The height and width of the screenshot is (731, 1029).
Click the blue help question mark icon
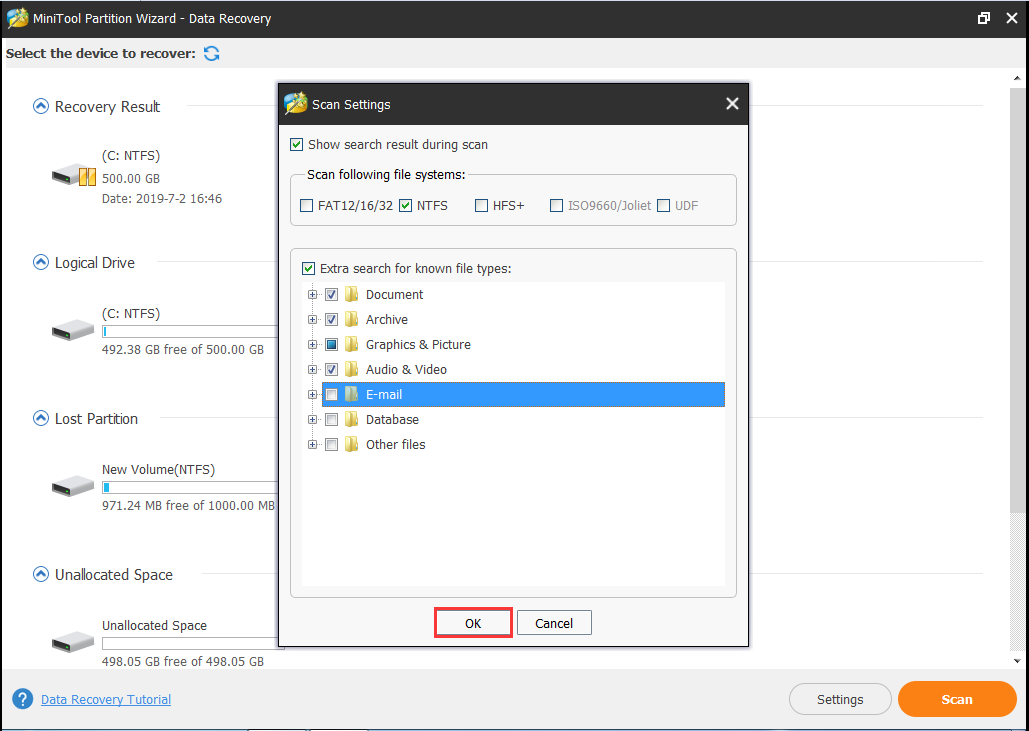pos(22,699)
